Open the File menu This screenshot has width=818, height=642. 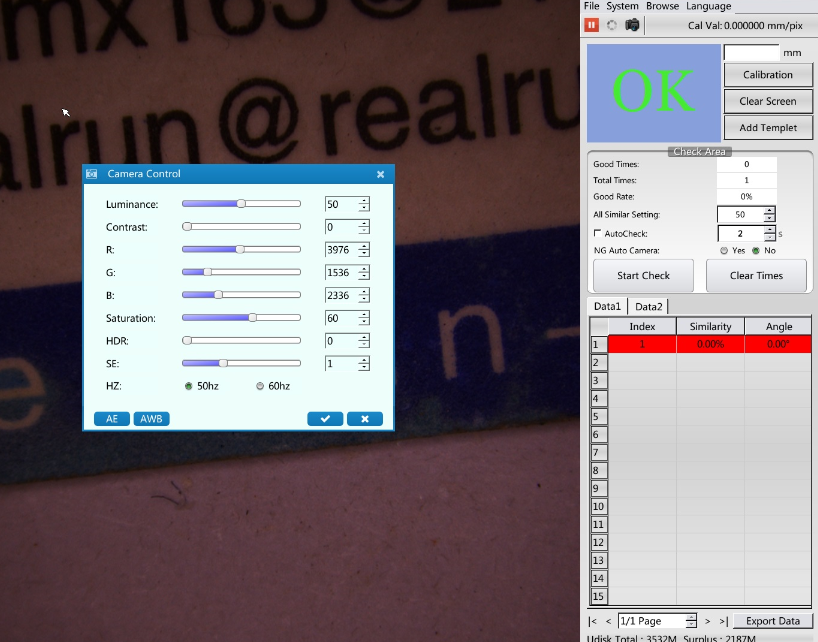592,6
